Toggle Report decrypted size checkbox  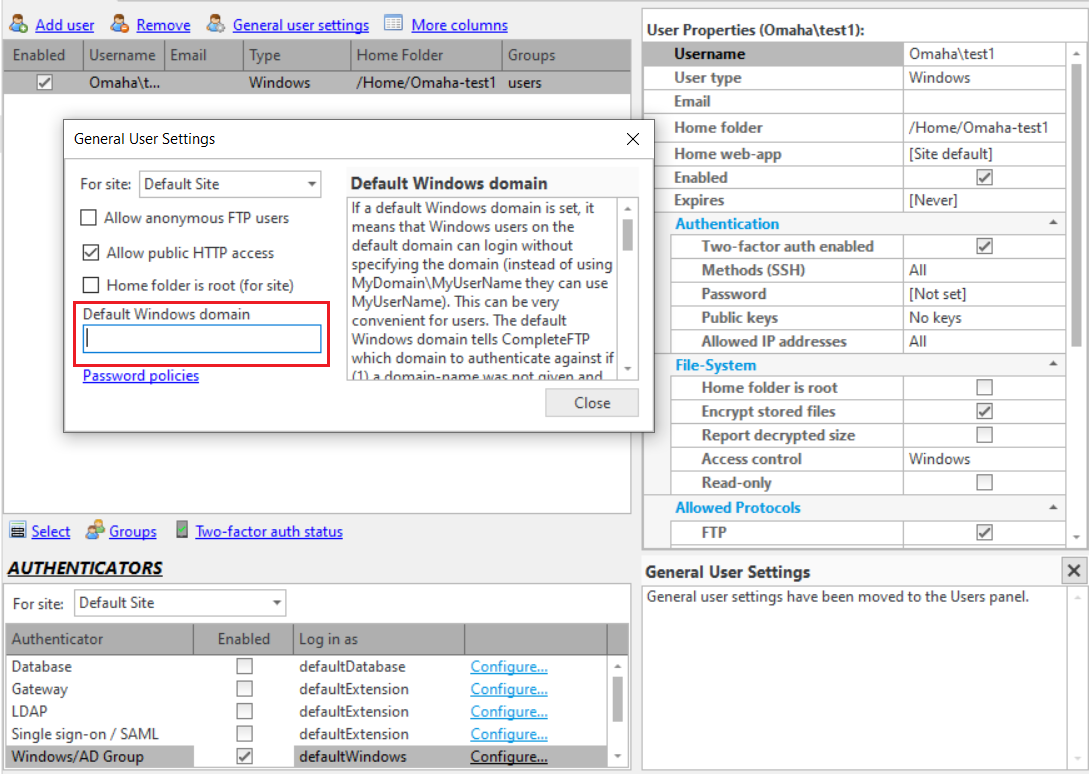[984, 434]
